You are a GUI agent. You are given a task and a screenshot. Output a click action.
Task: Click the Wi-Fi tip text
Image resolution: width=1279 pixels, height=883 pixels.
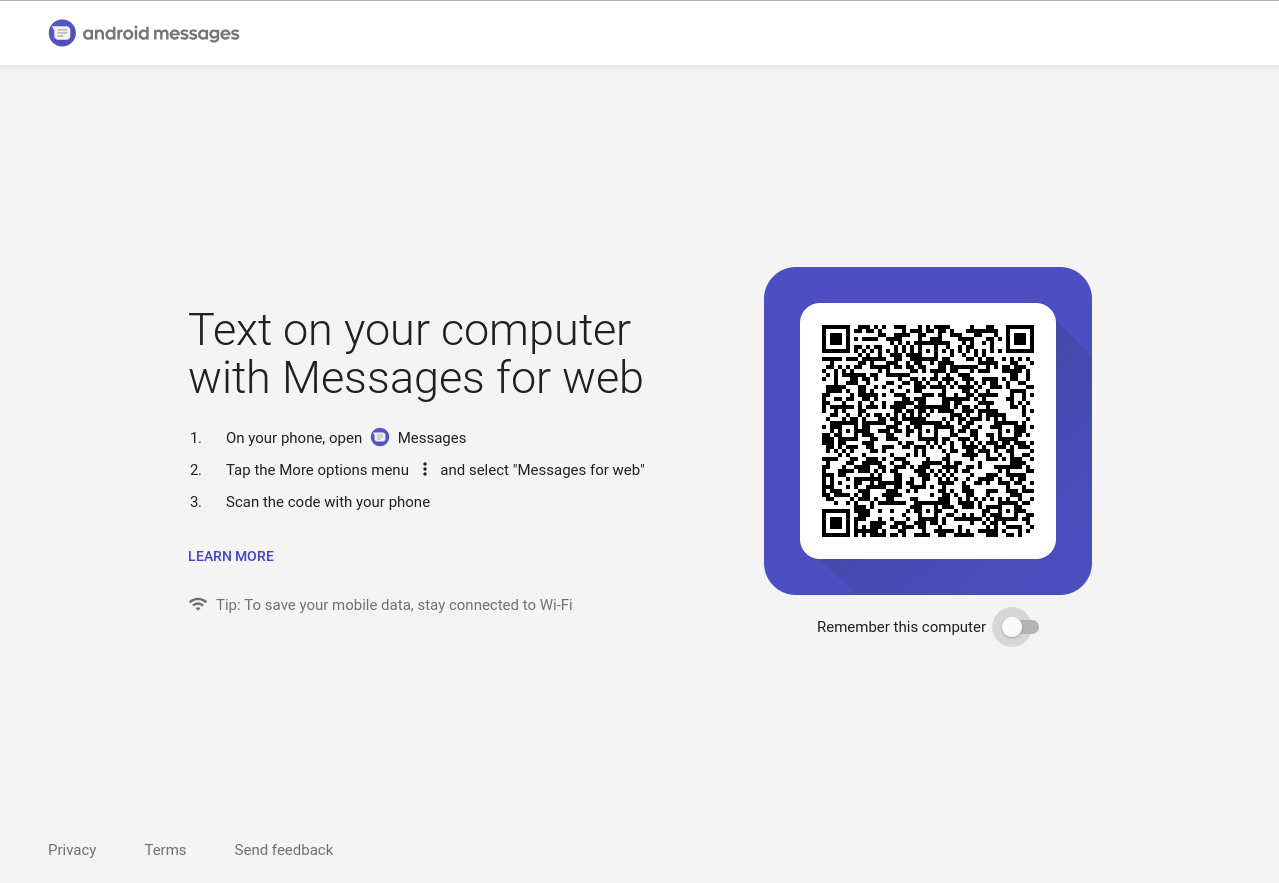394,605
